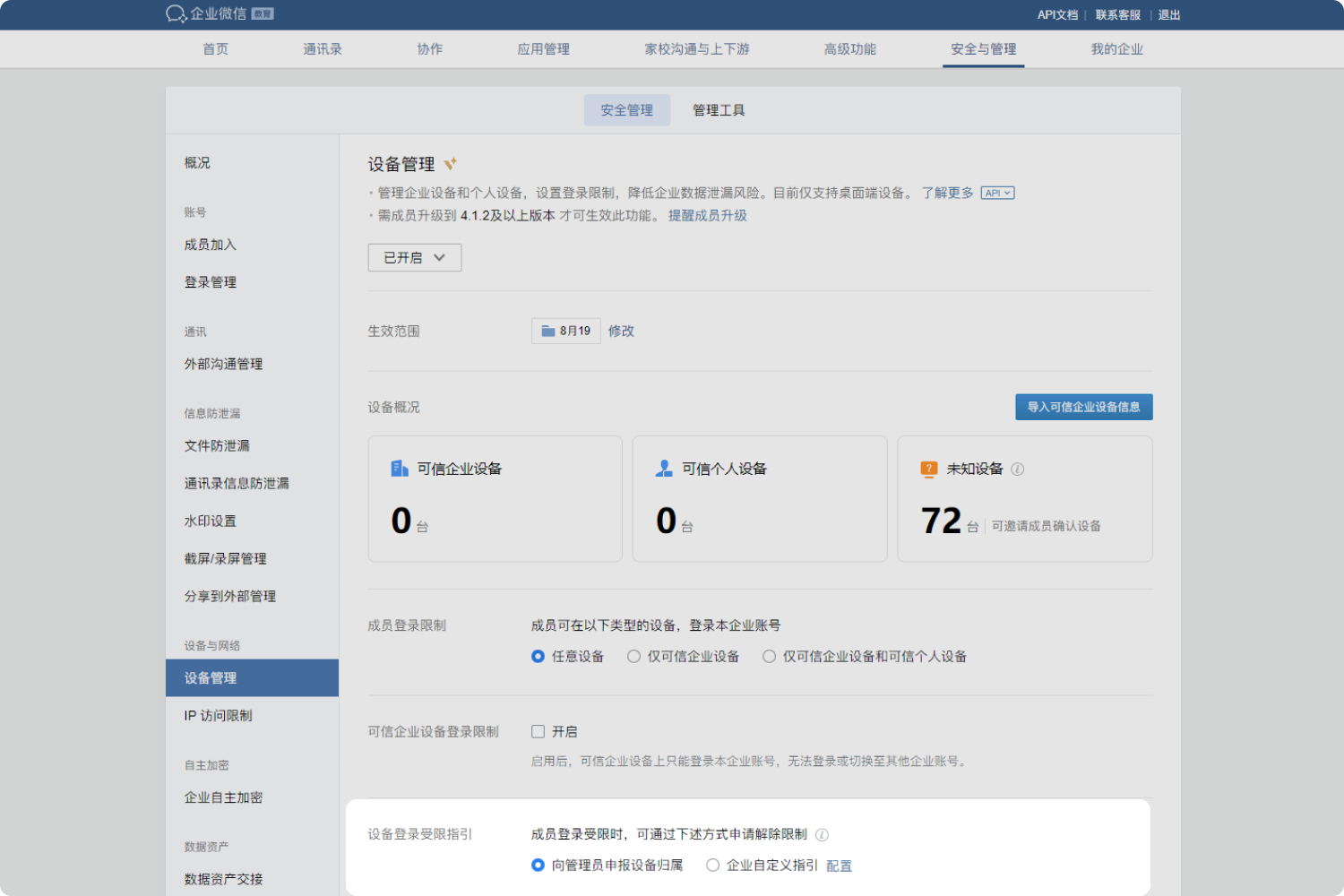1344x896 pixels.
Task: Open 水印设置 in the sidebar
Action: click(209, 521)
